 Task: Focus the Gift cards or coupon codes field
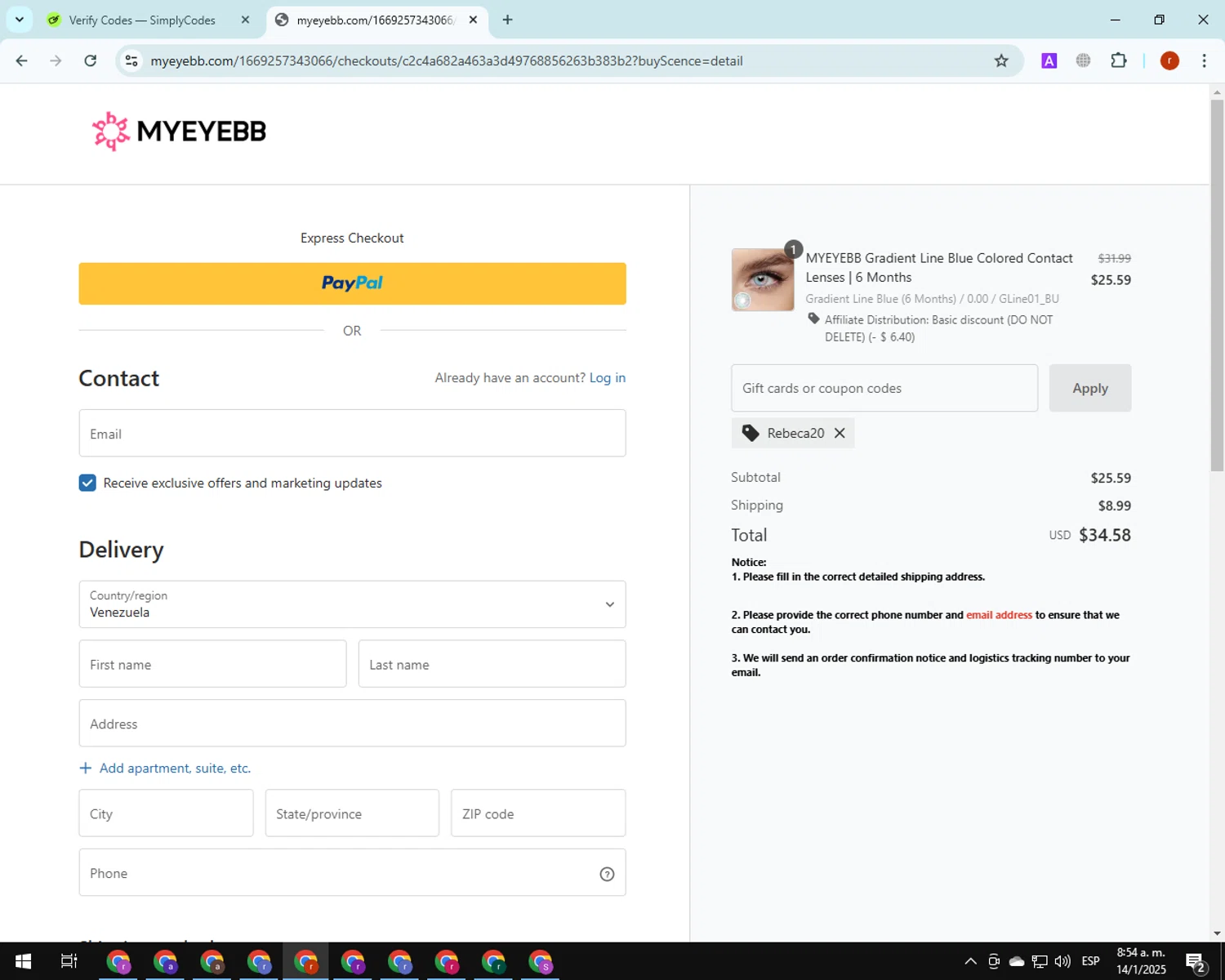[884, 388]
